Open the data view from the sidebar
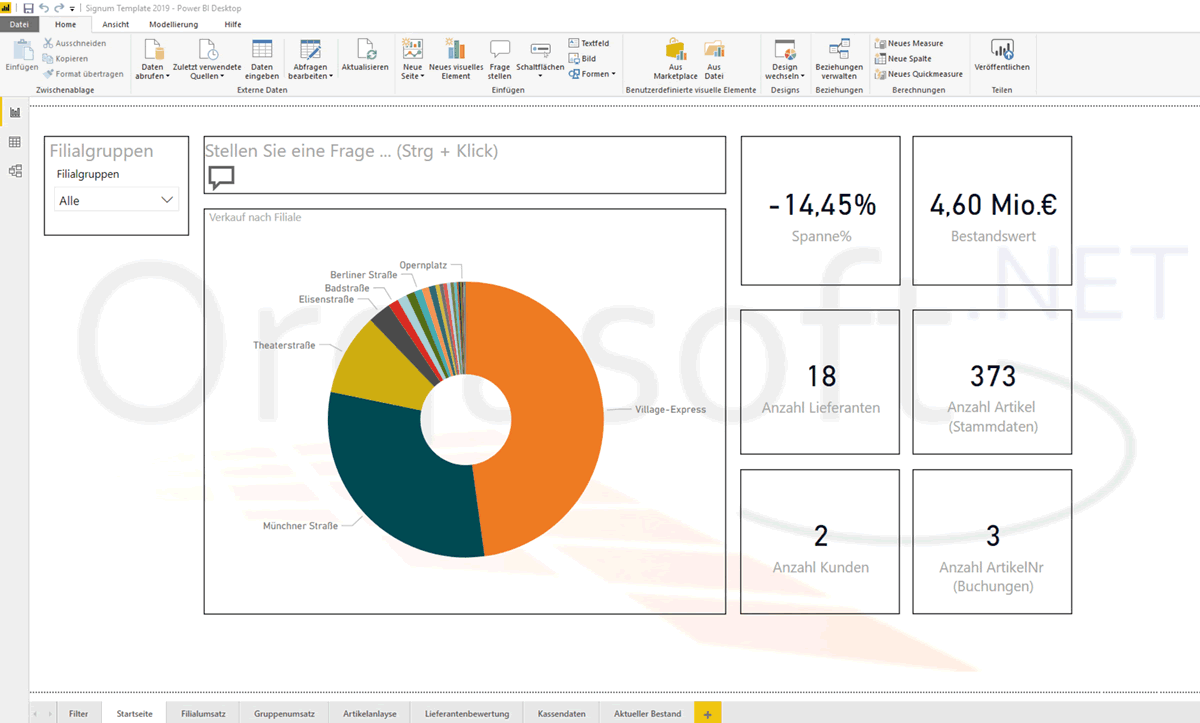Screen dimensions: 1200x723 (x=14, y=142)
